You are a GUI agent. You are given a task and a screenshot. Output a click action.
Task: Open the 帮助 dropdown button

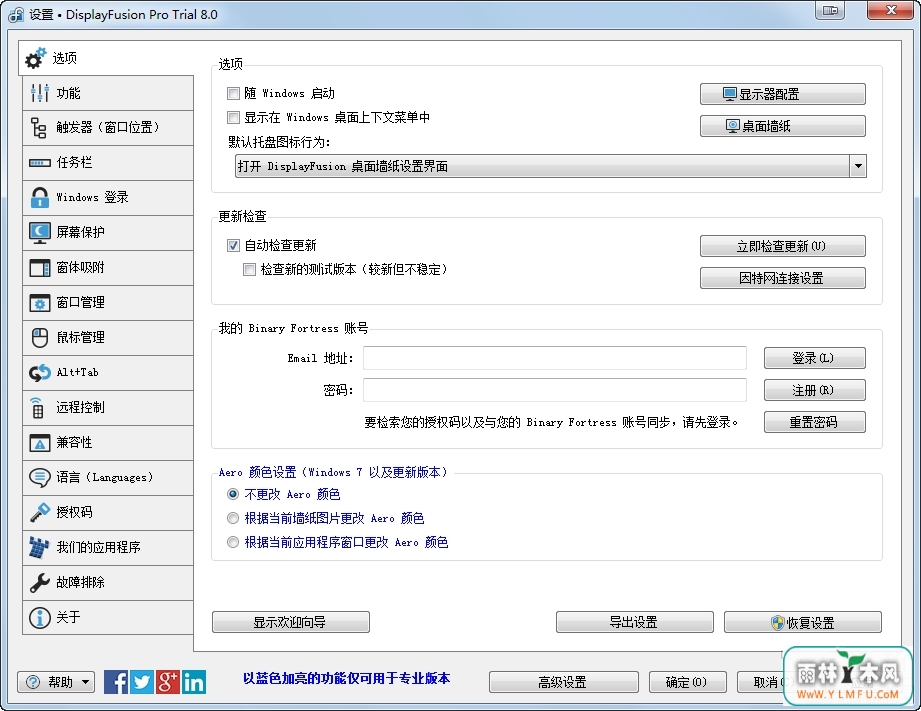tap(56, 682)
